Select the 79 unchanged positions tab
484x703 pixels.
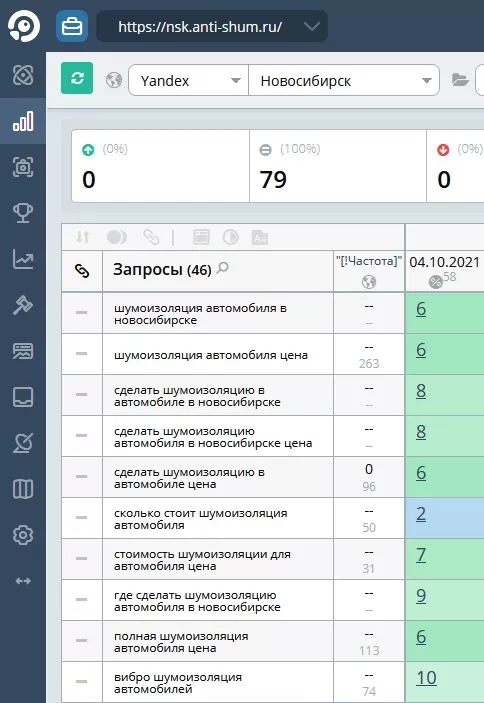(x=338, y=166)
